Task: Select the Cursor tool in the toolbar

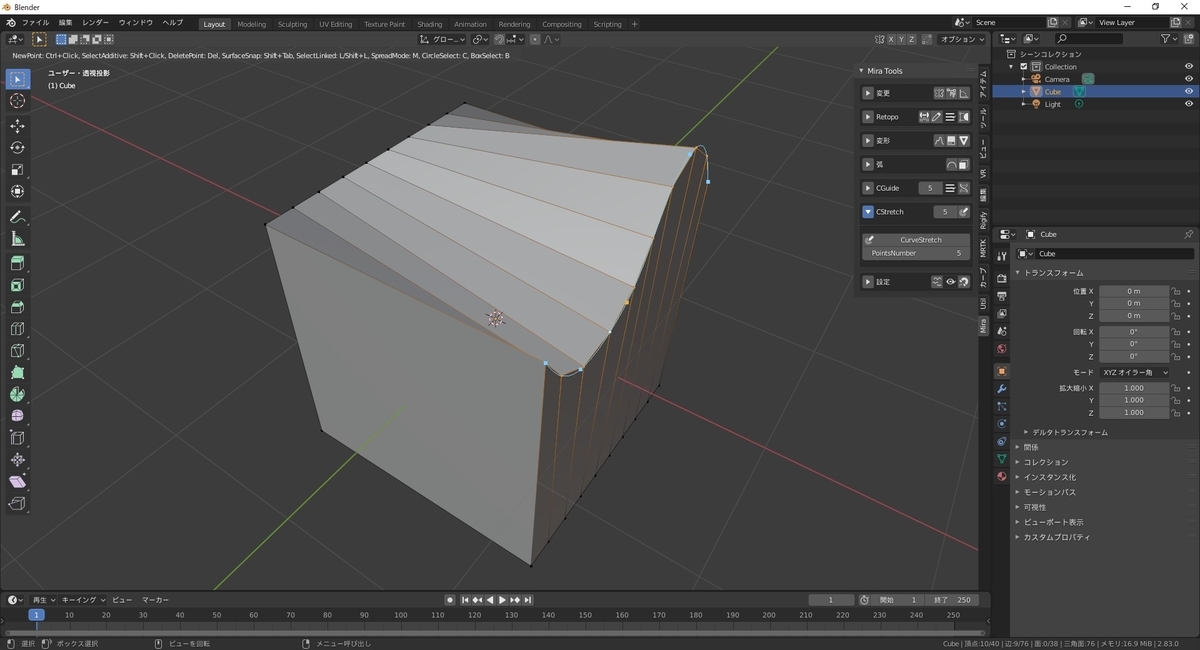Action: 17,101
